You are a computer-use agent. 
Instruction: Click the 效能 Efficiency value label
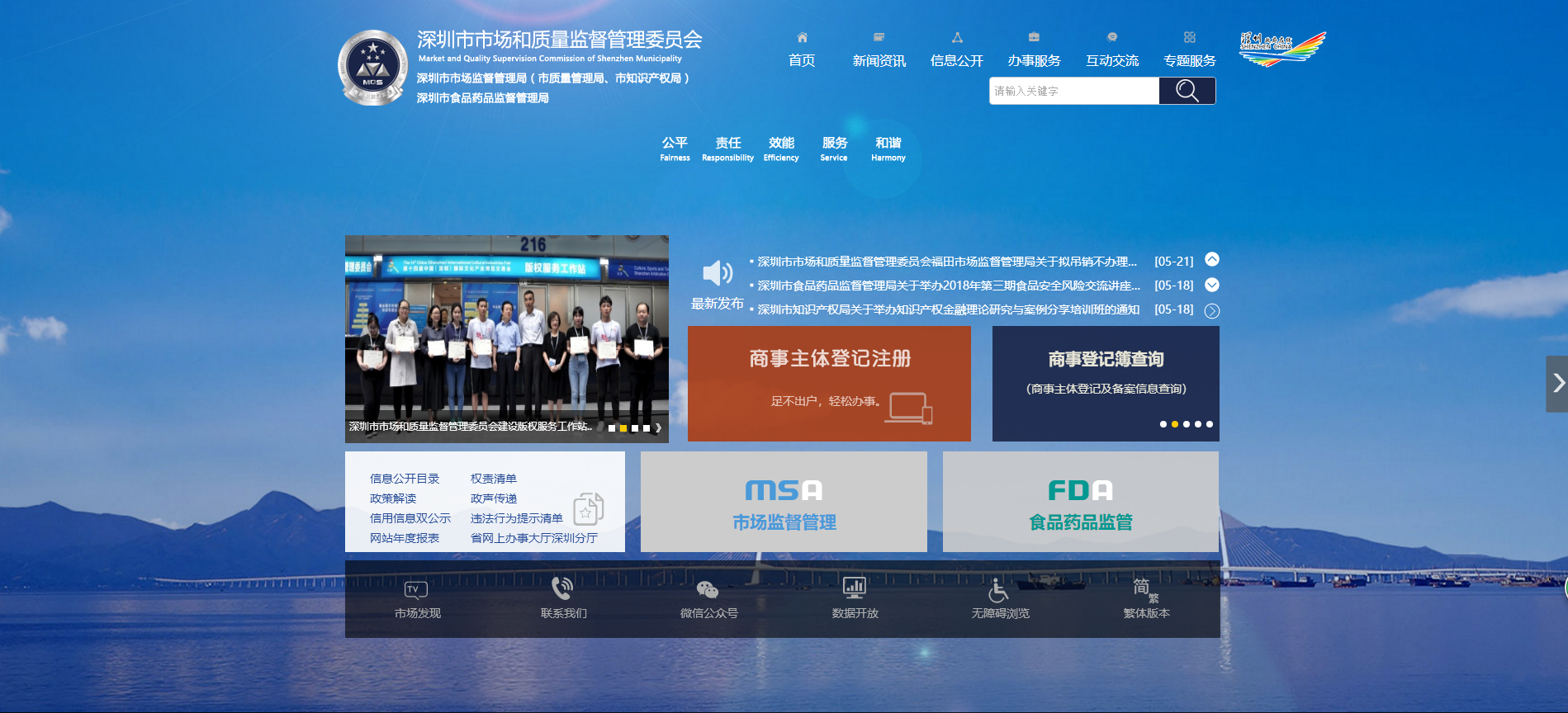coord(781,149)
